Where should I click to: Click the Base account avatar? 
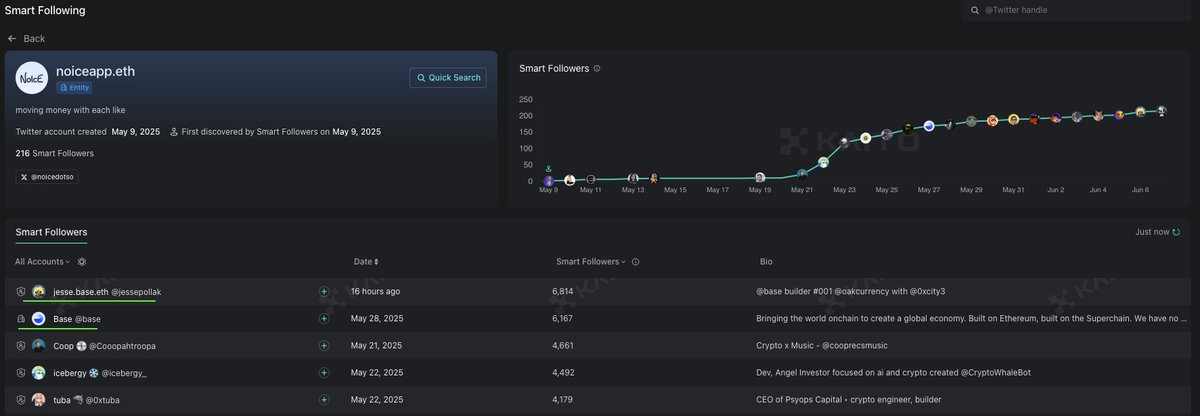pos(38,318)
